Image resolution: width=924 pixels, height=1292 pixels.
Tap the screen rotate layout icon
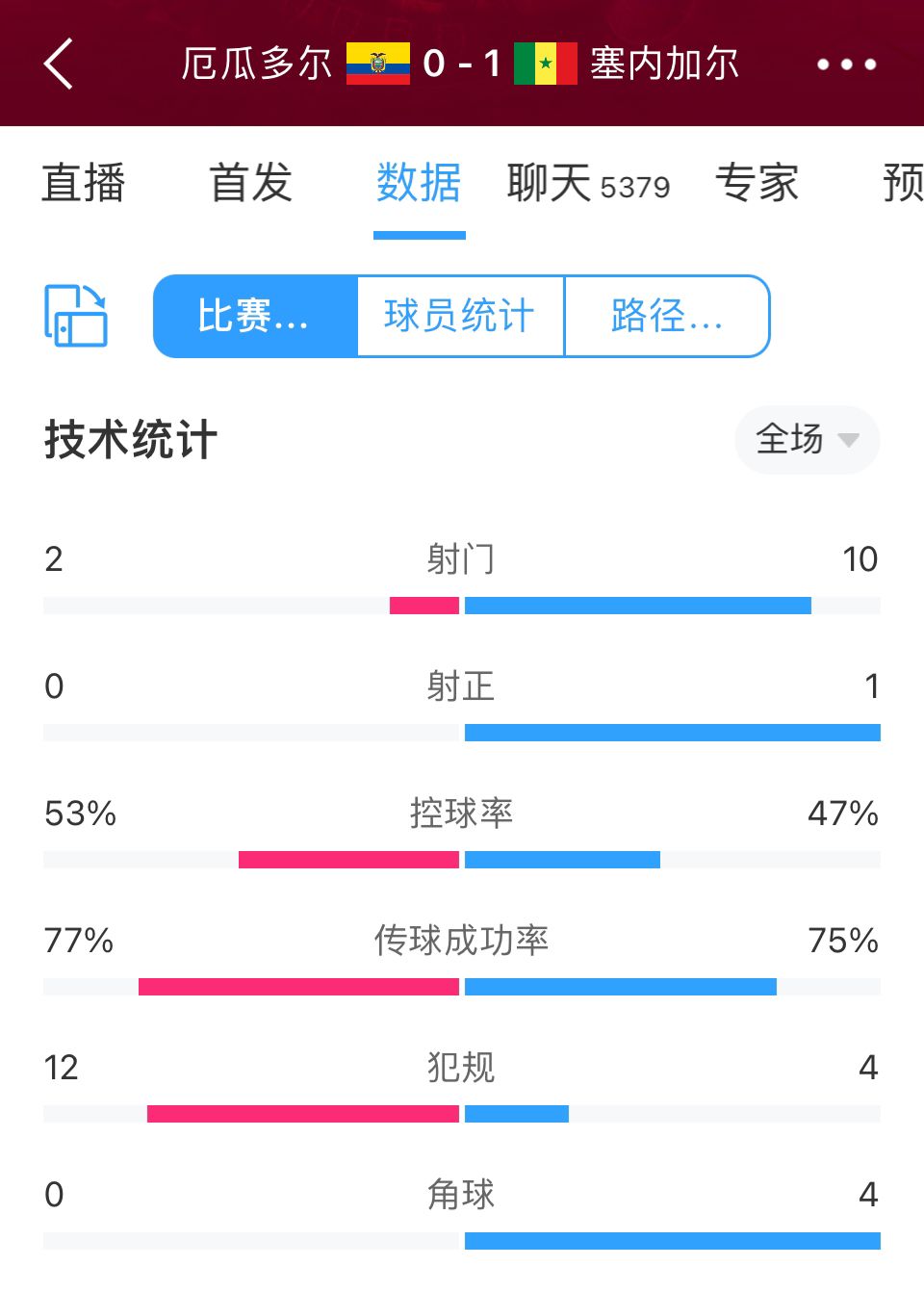(x=76, y=315)
